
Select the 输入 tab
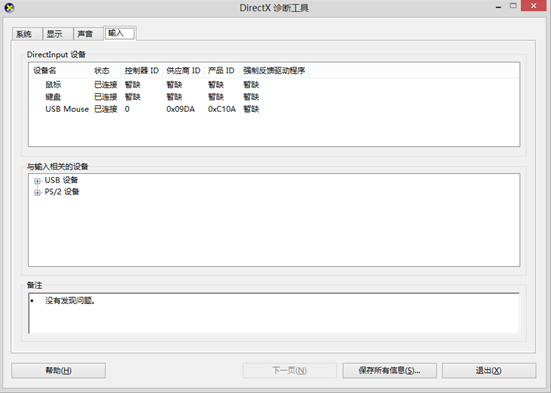(x=120, y=33)
